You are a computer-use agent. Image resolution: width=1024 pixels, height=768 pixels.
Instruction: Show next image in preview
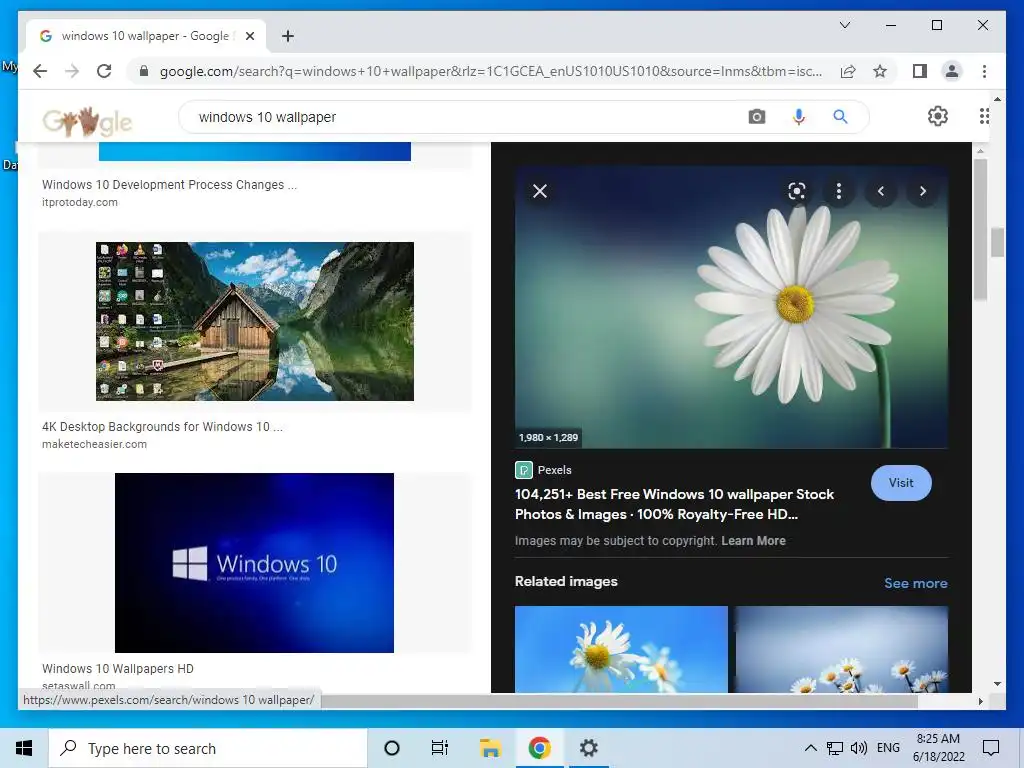[923, 191]
